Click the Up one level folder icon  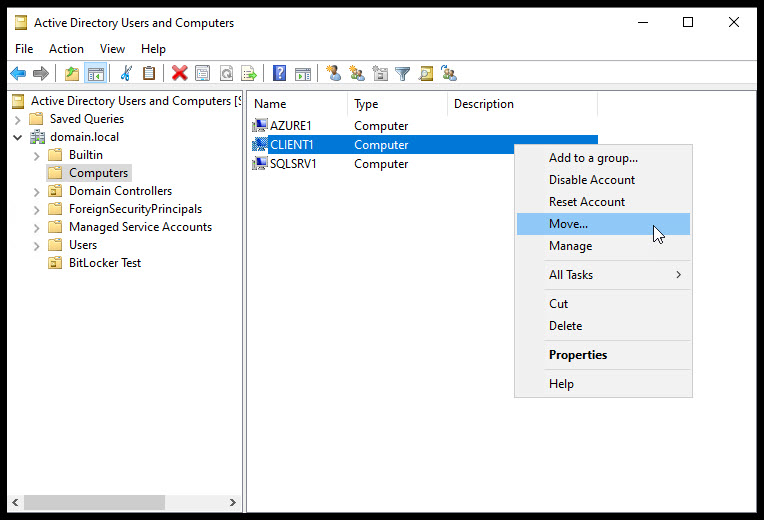tap(72, 74)
